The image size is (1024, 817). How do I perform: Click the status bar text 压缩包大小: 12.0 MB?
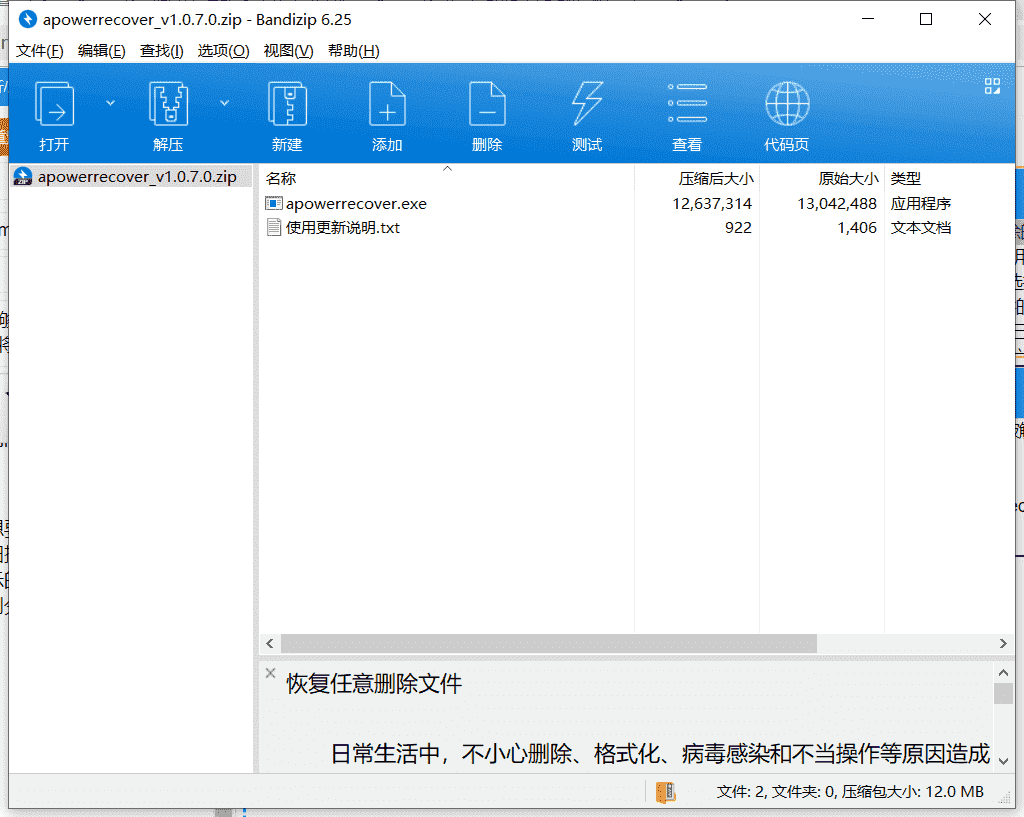(x=912, y=792)
